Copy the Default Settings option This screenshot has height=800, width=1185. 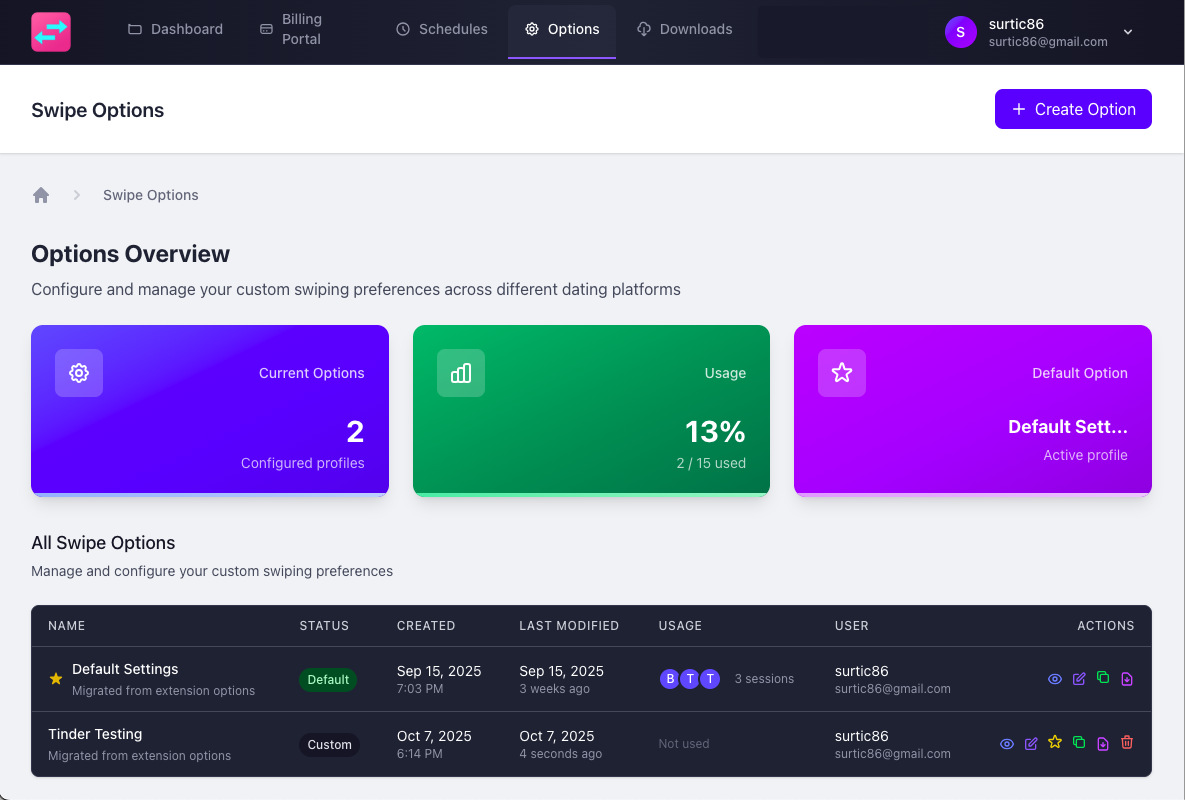click(x=1103, y=679)
